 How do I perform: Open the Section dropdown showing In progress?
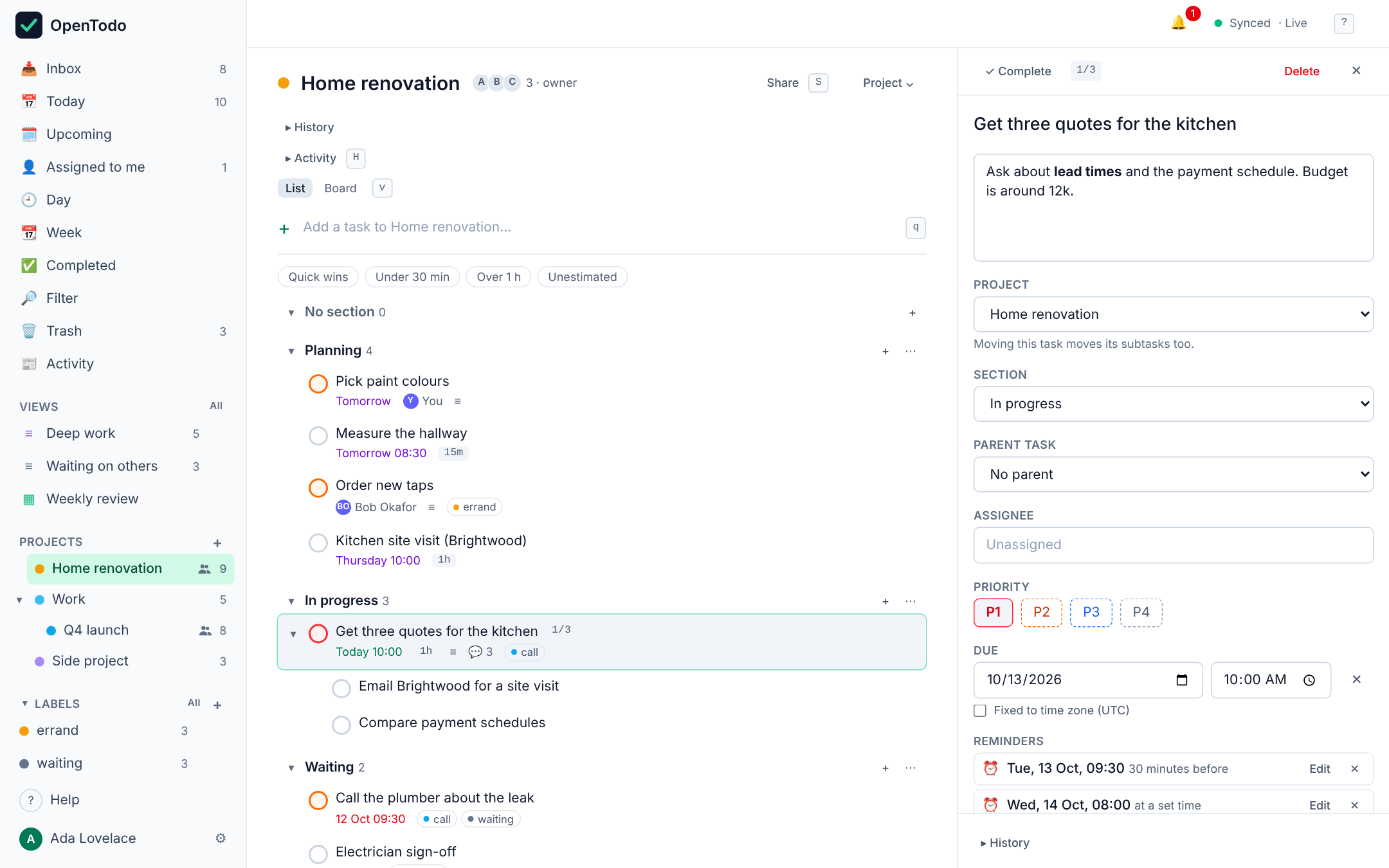tap(1174, 404)
